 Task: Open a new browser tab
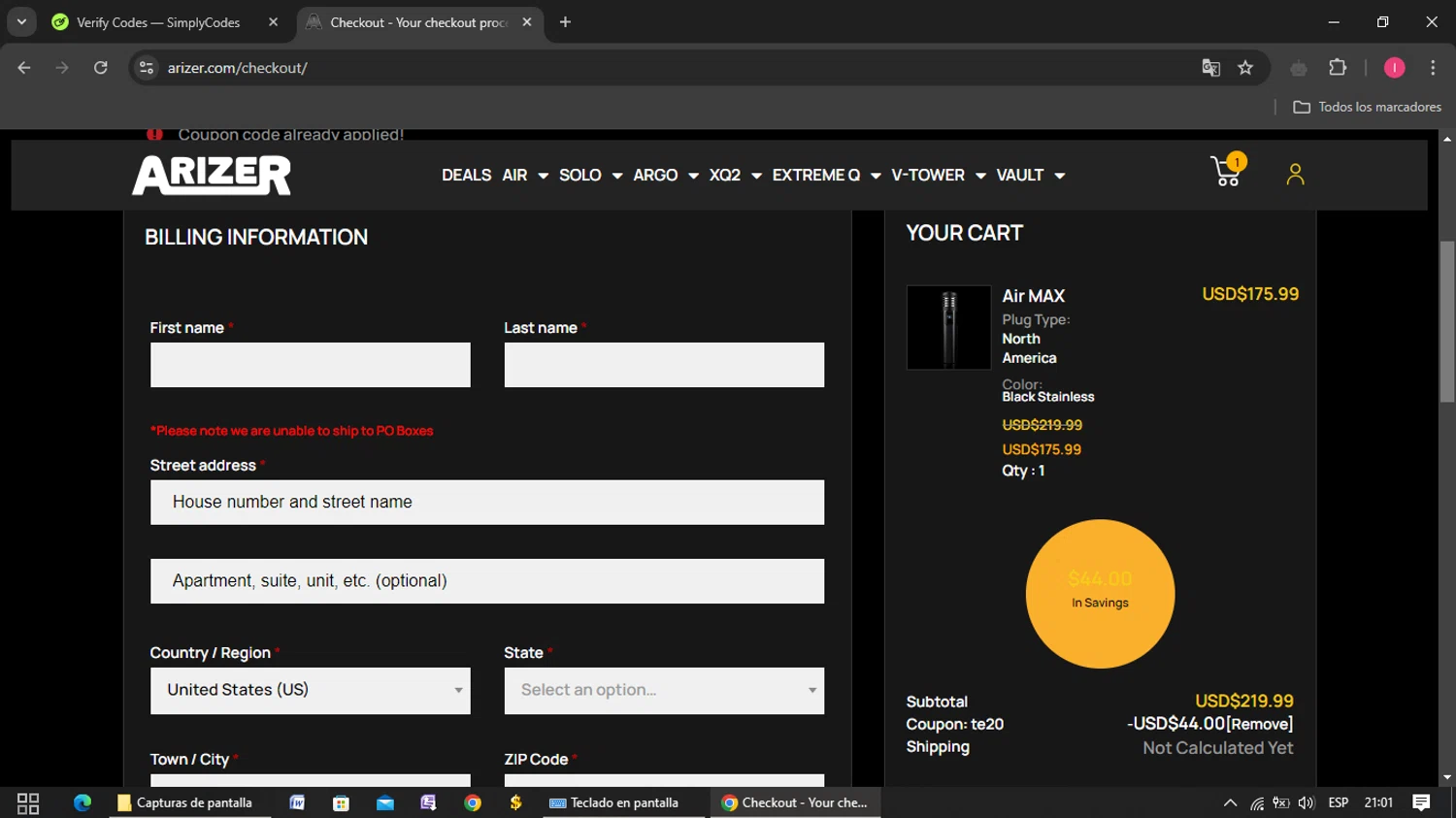565,22
